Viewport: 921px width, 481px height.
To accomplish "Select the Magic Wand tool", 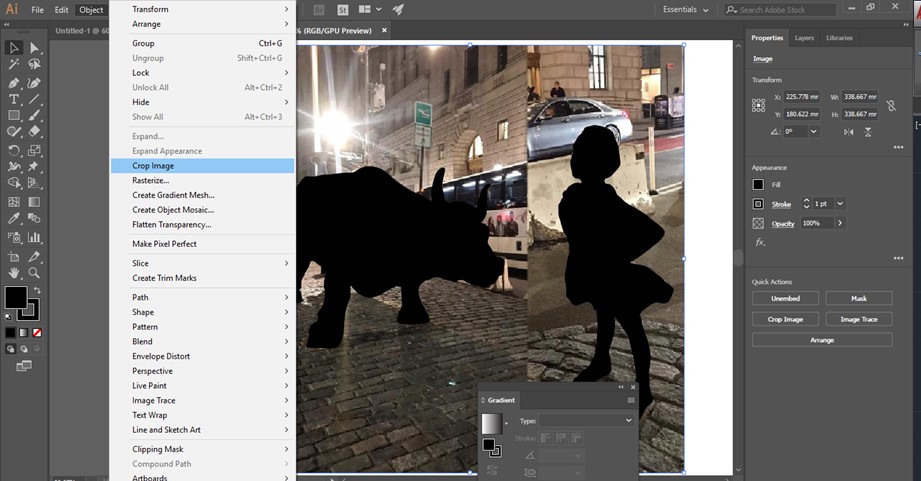I will 14,65.
